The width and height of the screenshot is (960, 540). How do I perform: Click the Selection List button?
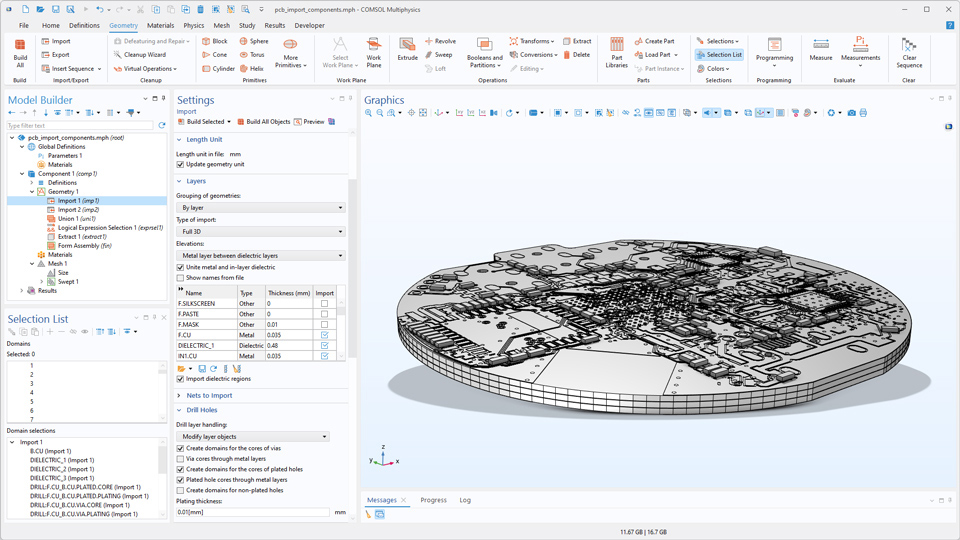coord(719,55)
